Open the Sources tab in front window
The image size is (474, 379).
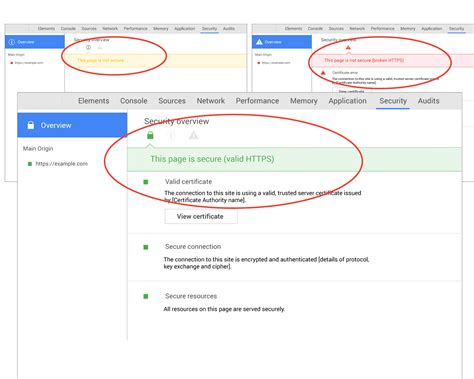(172, 101)
